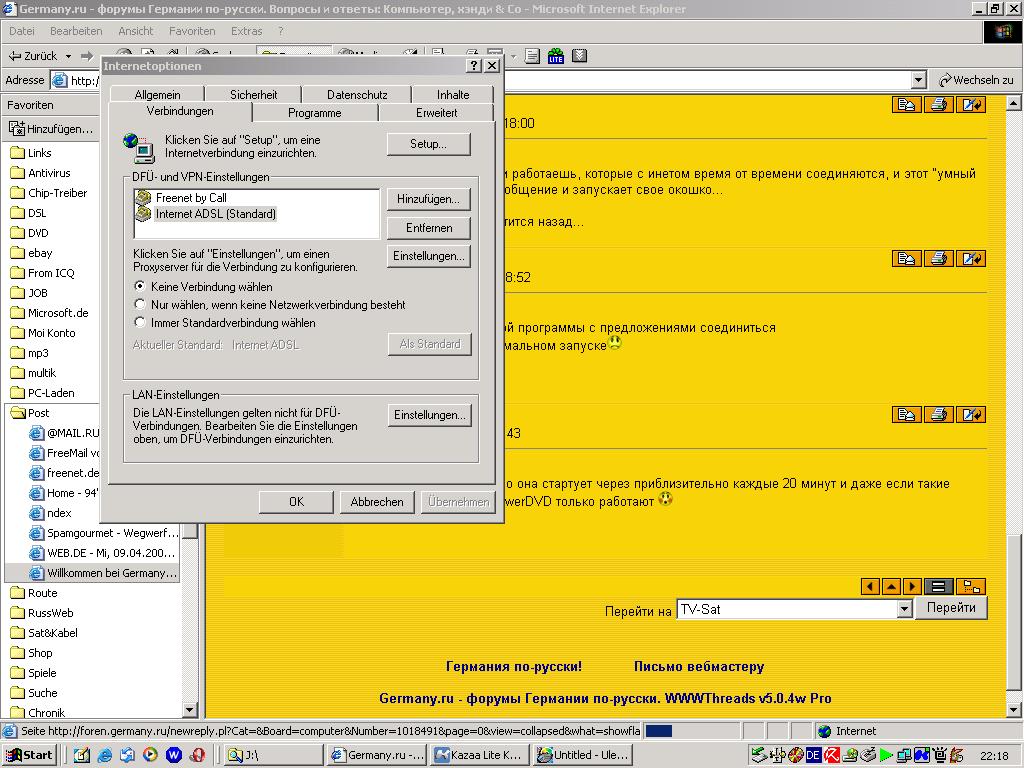This screenshot has height=768, width=1024.
Task: Expand the Antivirus favorites folder
Action: [x=40, y=173]
